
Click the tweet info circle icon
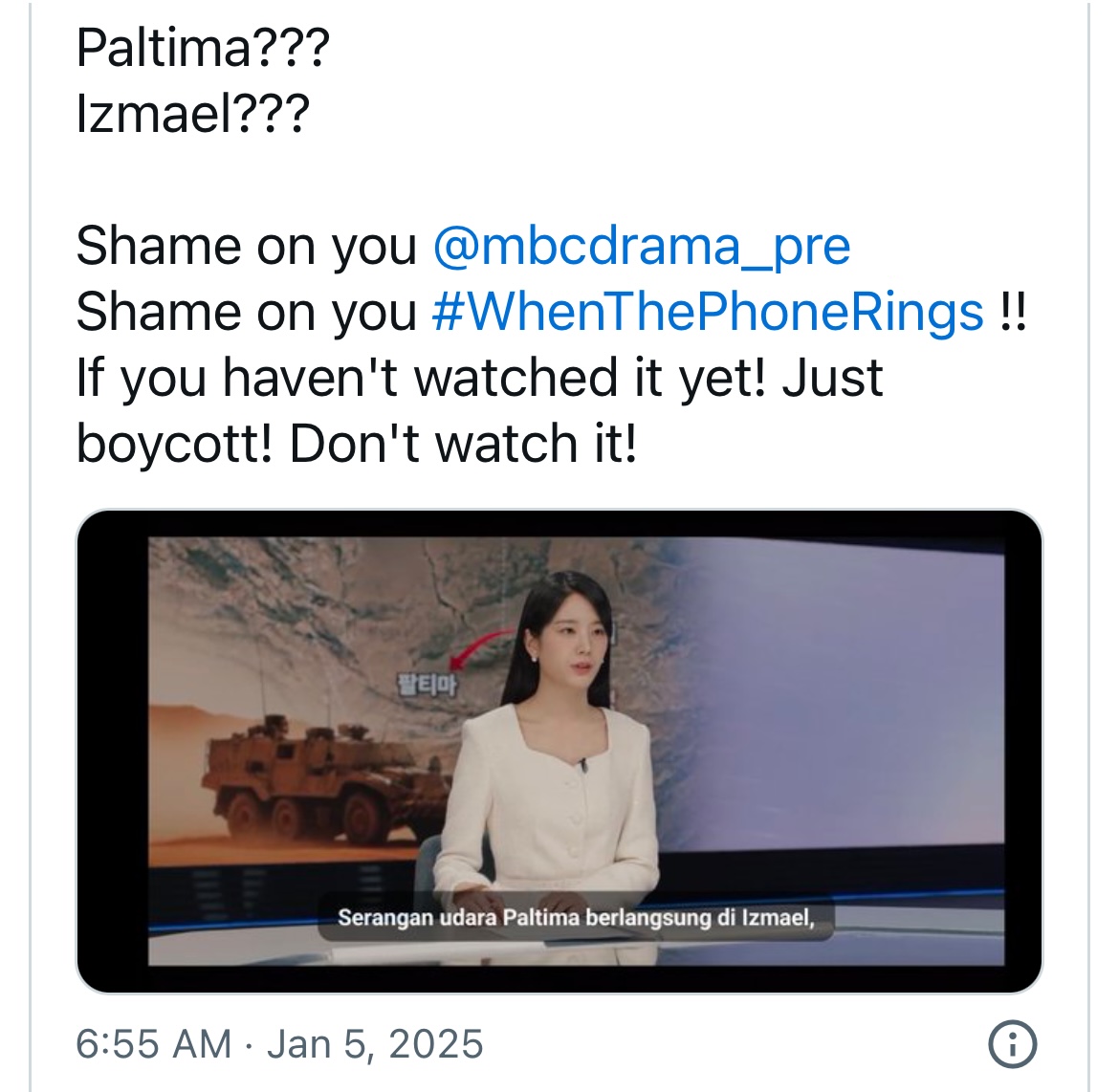[x=1012, y=1044]
